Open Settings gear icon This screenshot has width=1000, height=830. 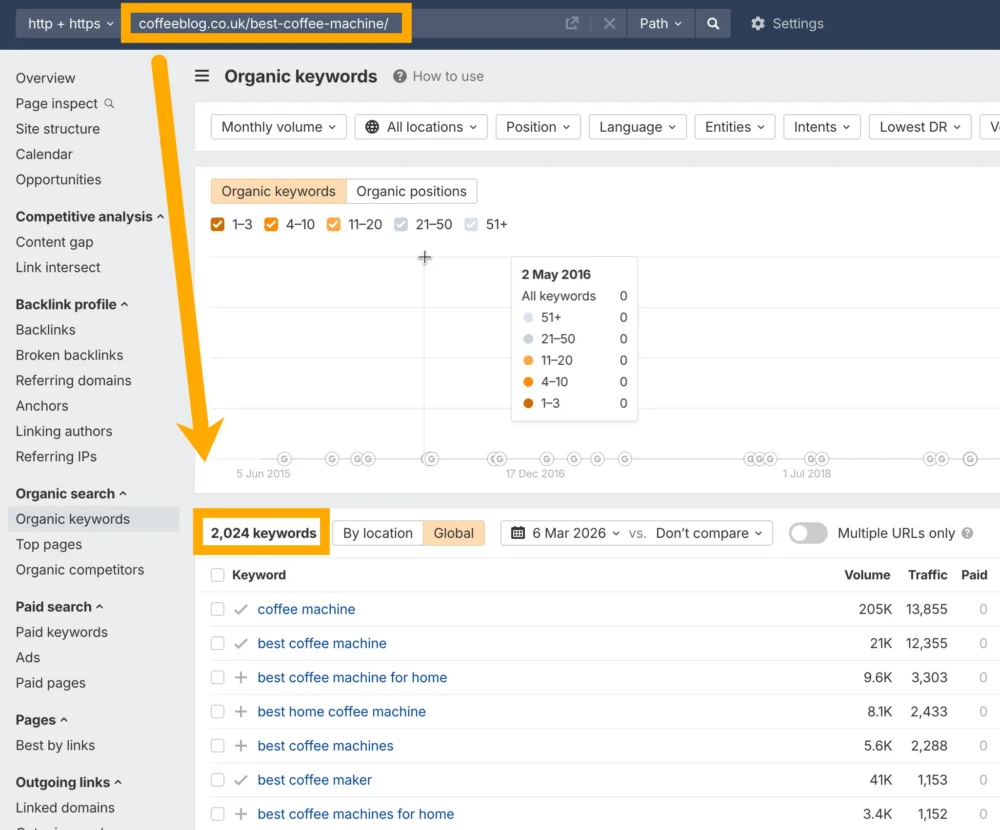758,23
